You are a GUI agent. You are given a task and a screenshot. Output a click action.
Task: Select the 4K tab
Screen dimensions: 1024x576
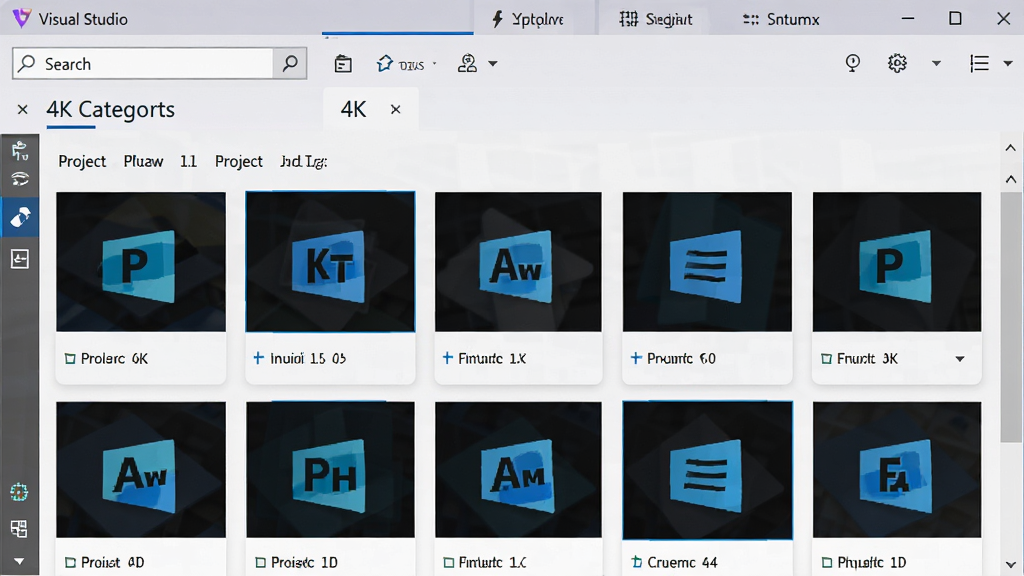pos(353,109)
